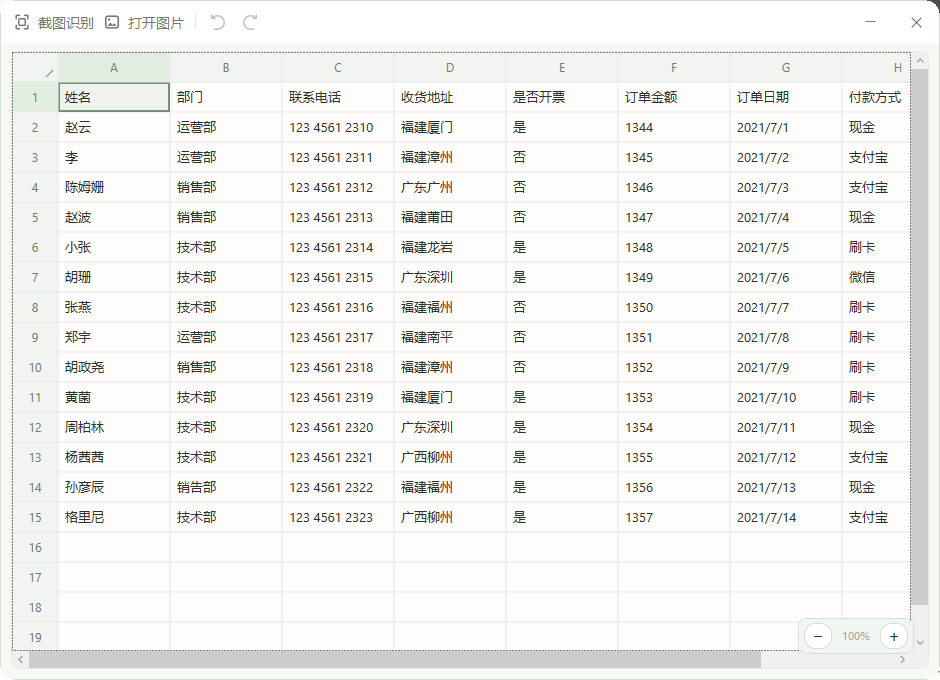Select the 收货地址 header cell
The width and height of the screenshot is (940, 680).
(450, 97)
